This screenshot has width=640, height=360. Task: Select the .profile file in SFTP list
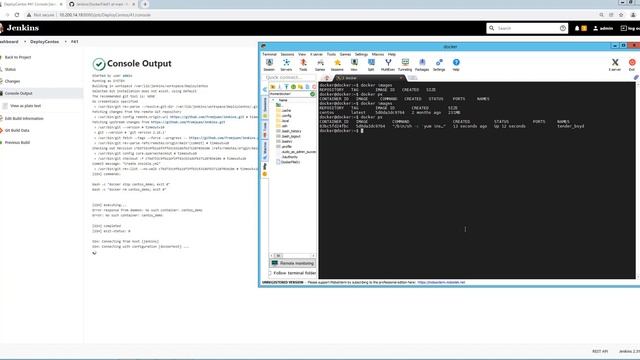pos(287,147)
